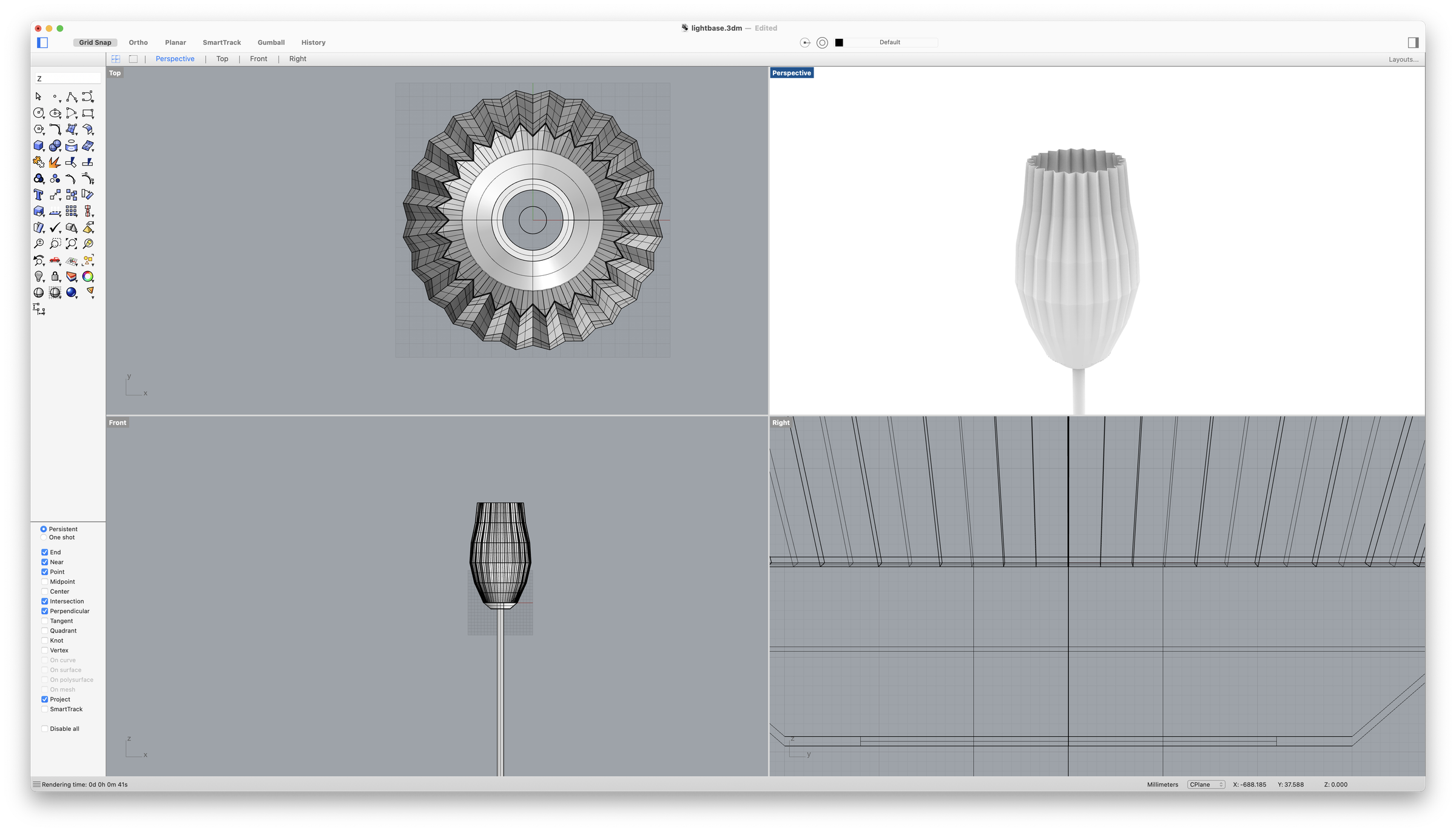Viewport: 1456px width, 832px height.
Task: Select the Text object tool
Action: (x=38, y=195)
